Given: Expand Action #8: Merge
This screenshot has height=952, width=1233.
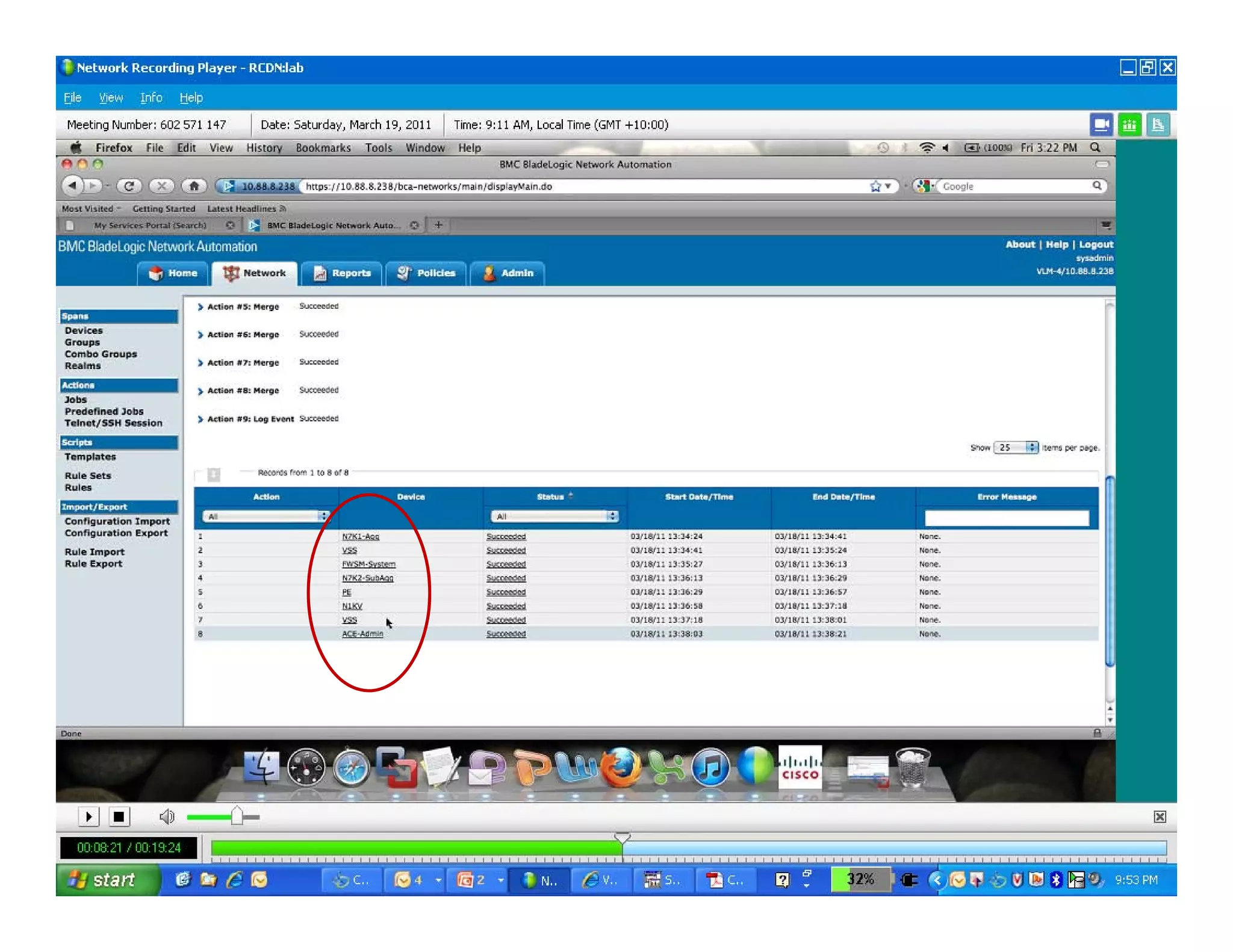Looking at the screenshot, I should point(200,391).
